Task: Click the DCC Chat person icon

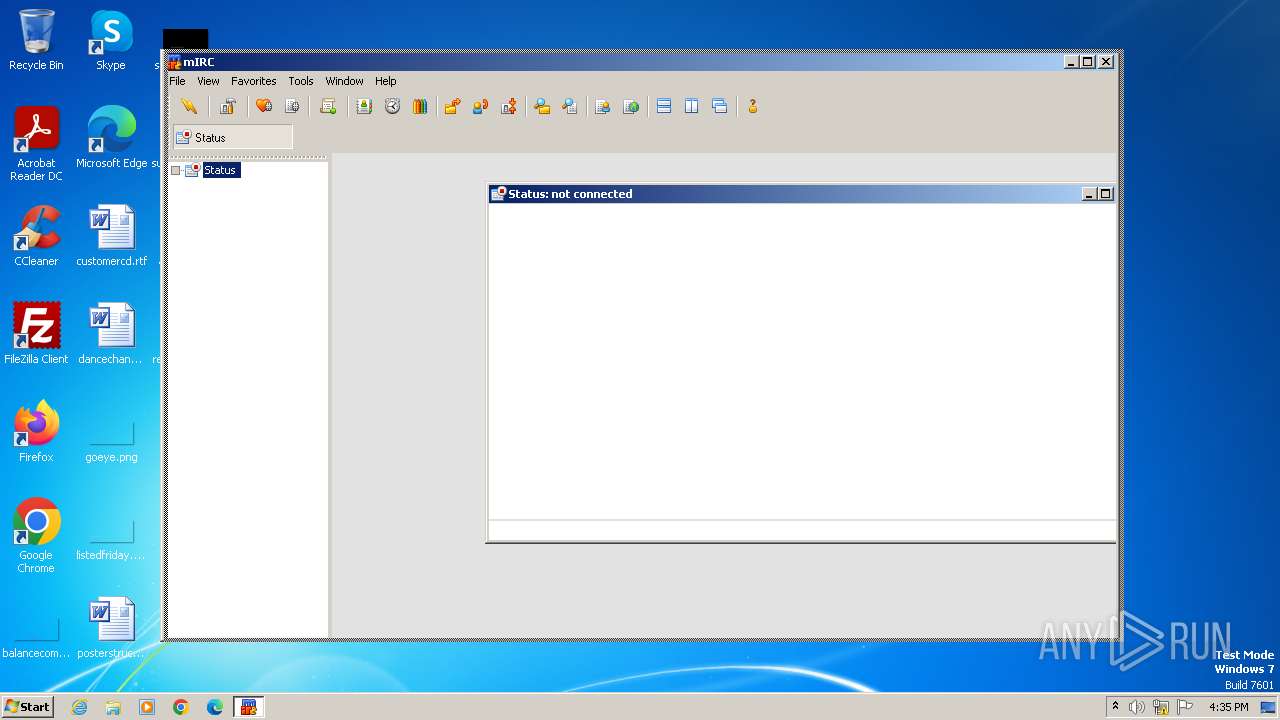Action: (481, 106)
